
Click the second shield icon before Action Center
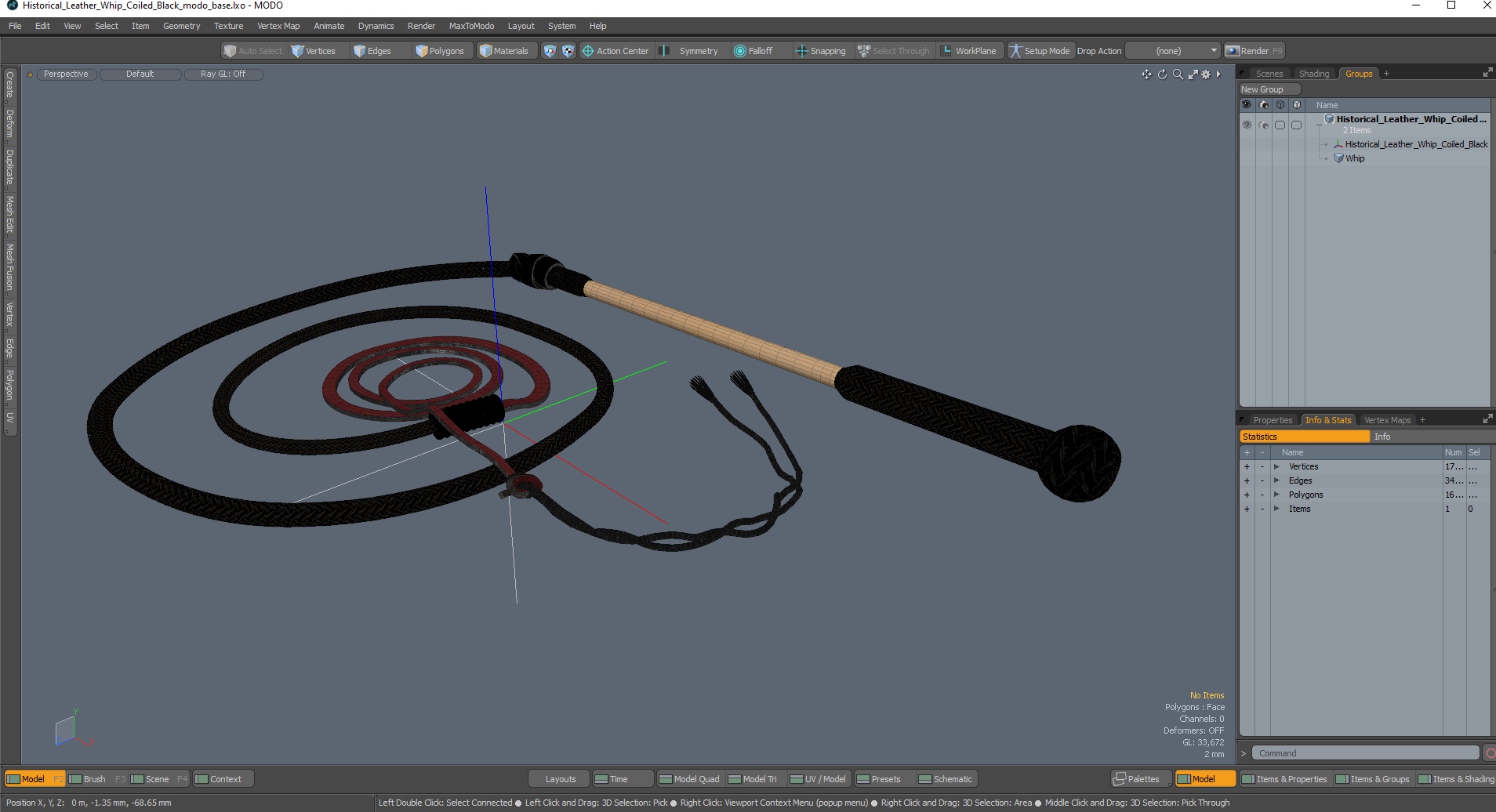568,51
